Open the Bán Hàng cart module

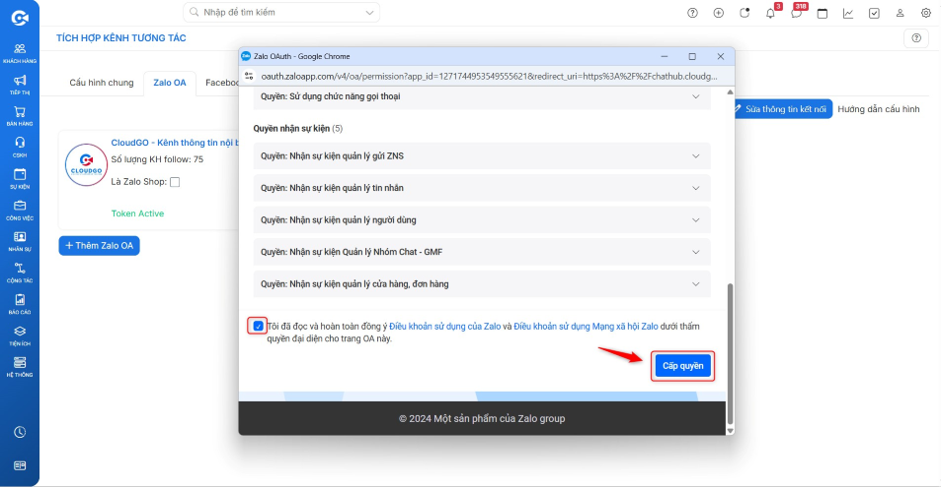20,115
